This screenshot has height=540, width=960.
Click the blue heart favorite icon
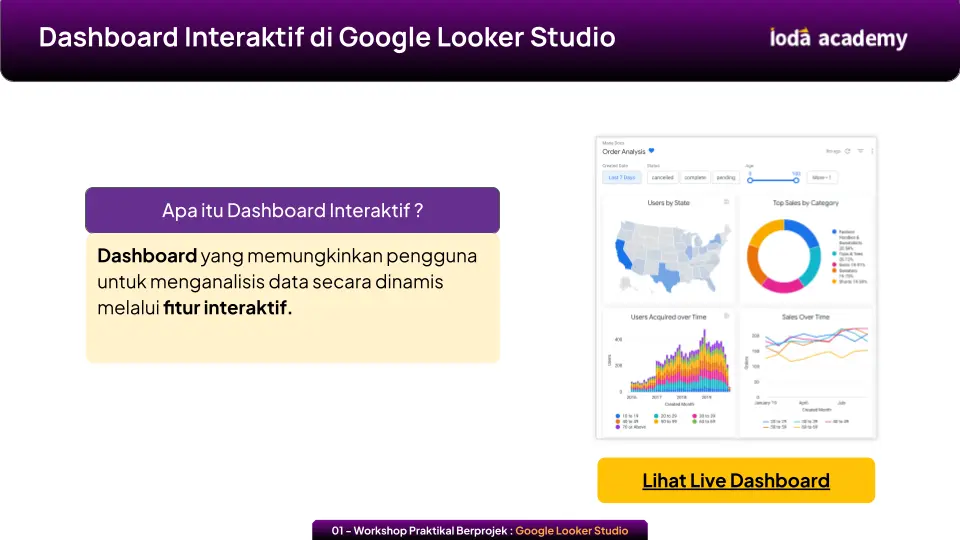(651, 151)
